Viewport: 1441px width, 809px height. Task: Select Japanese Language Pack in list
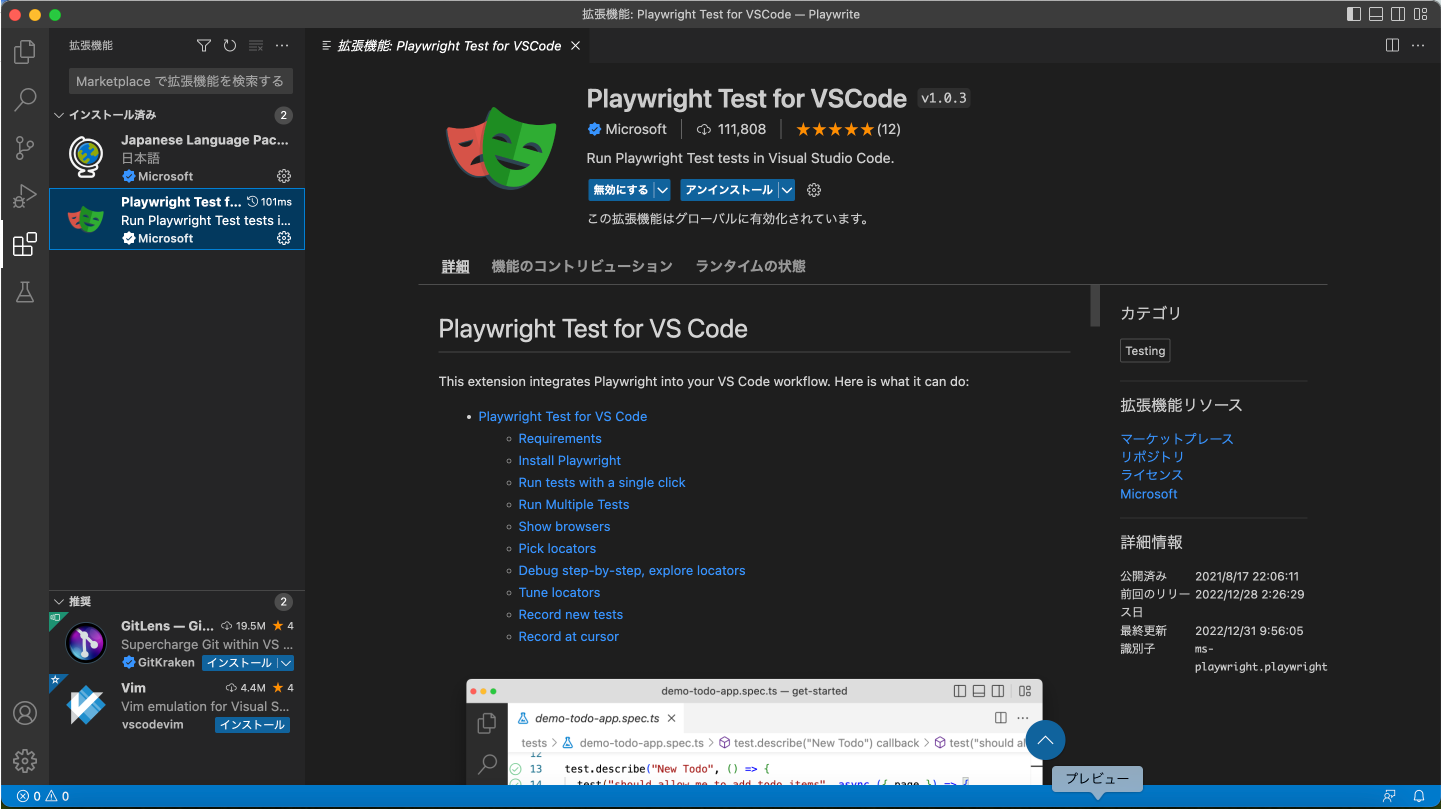[177, 157]
